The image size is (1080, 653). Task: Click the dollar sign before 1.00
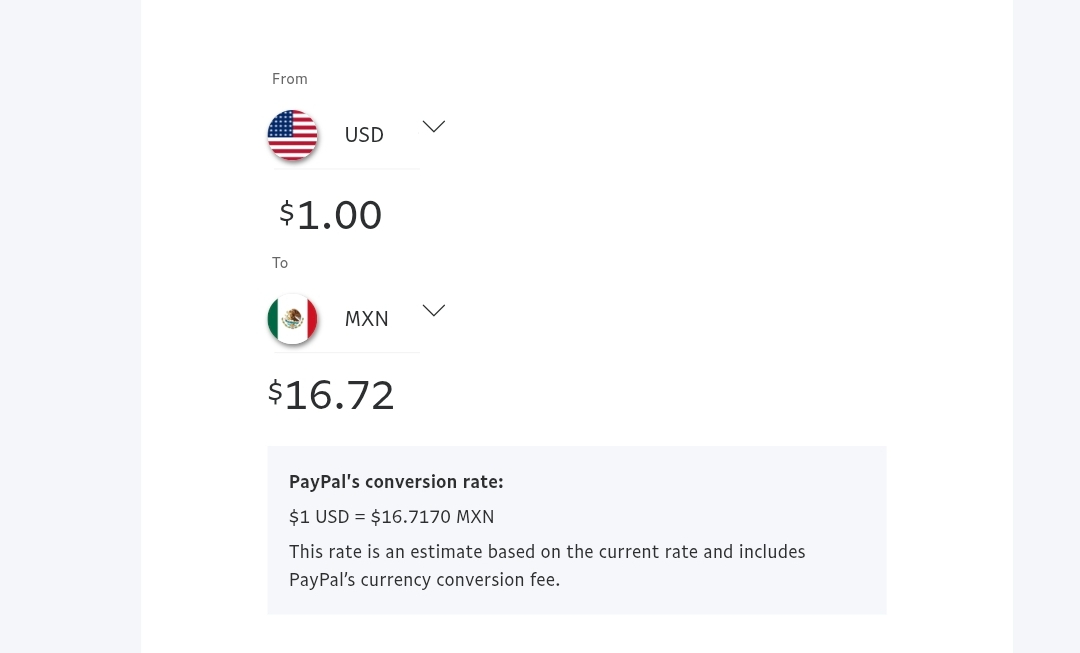(286, 212)
